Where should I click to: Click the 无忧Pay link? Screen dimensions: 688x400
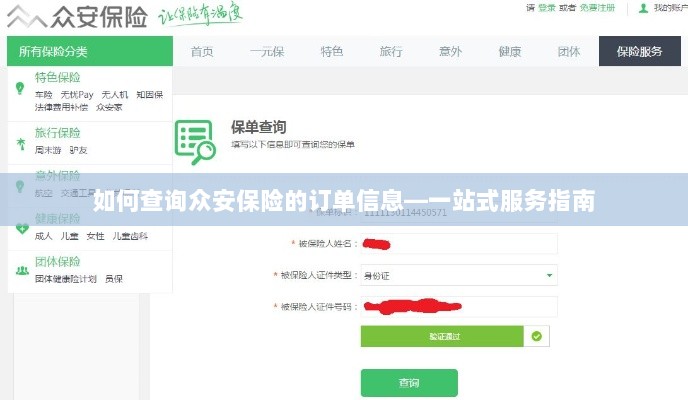(x=77, y=95)
